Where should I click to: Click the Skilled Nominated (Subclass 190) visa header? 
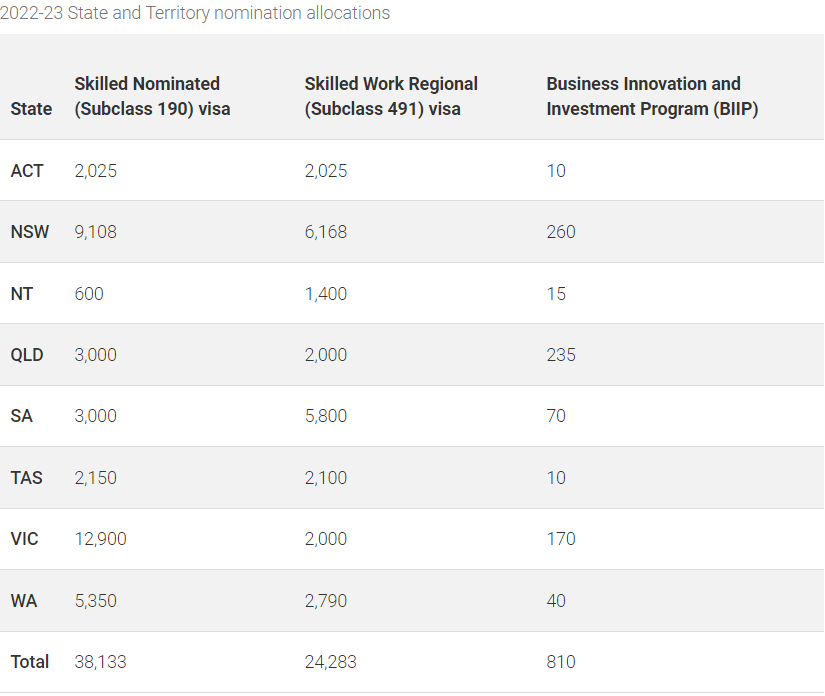click(x=152, y=96)
